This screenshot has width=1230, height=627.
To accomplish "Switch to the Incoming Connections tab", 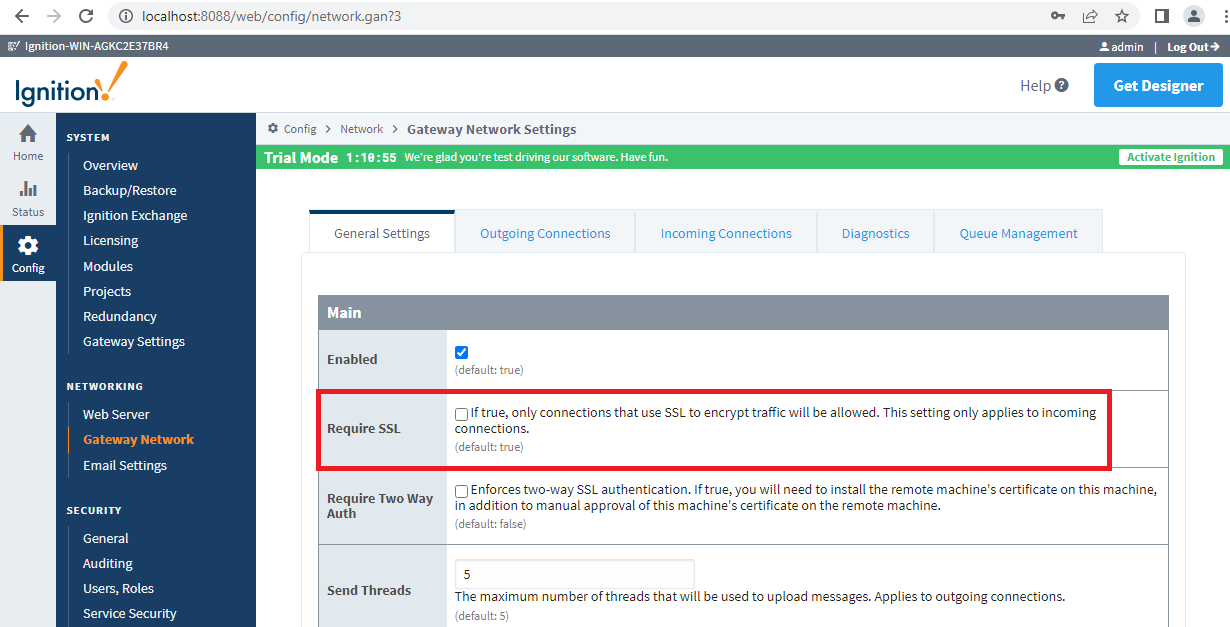I will coord(725,232).
